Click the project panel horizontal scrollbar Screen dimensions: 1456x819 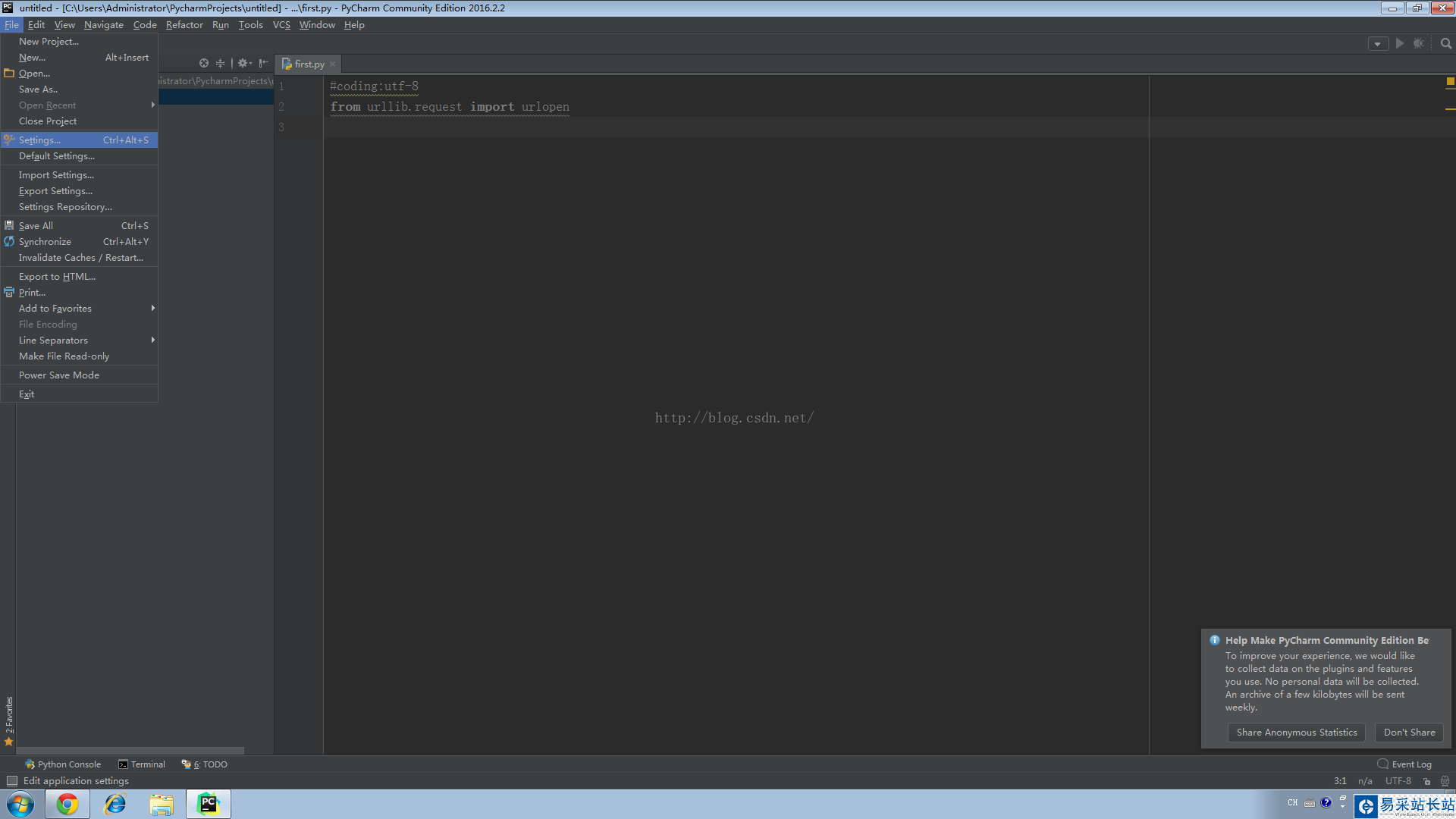tap(130, 751)
